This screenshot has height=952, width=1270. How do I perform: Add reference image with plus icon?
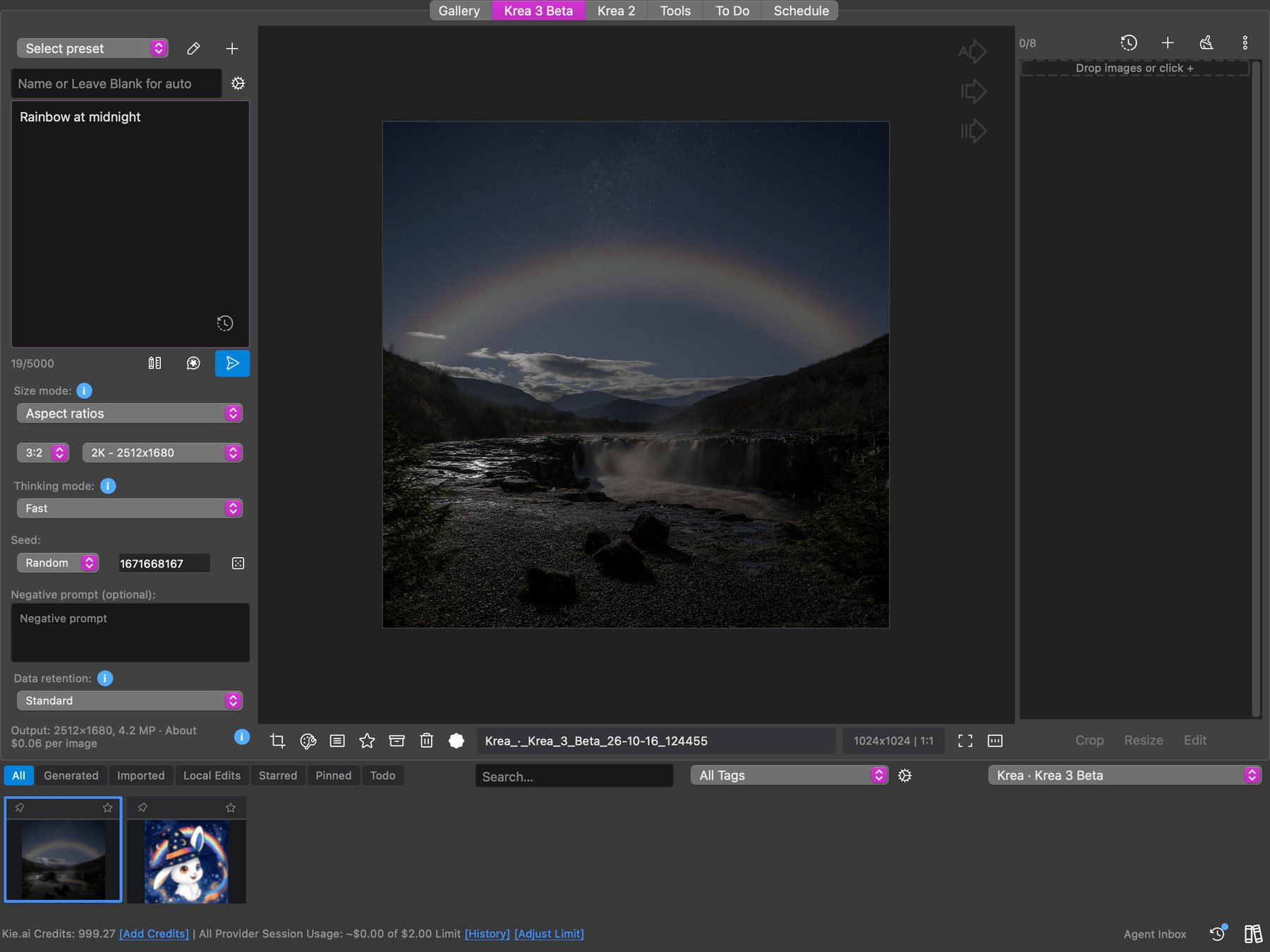[1168, 43]
